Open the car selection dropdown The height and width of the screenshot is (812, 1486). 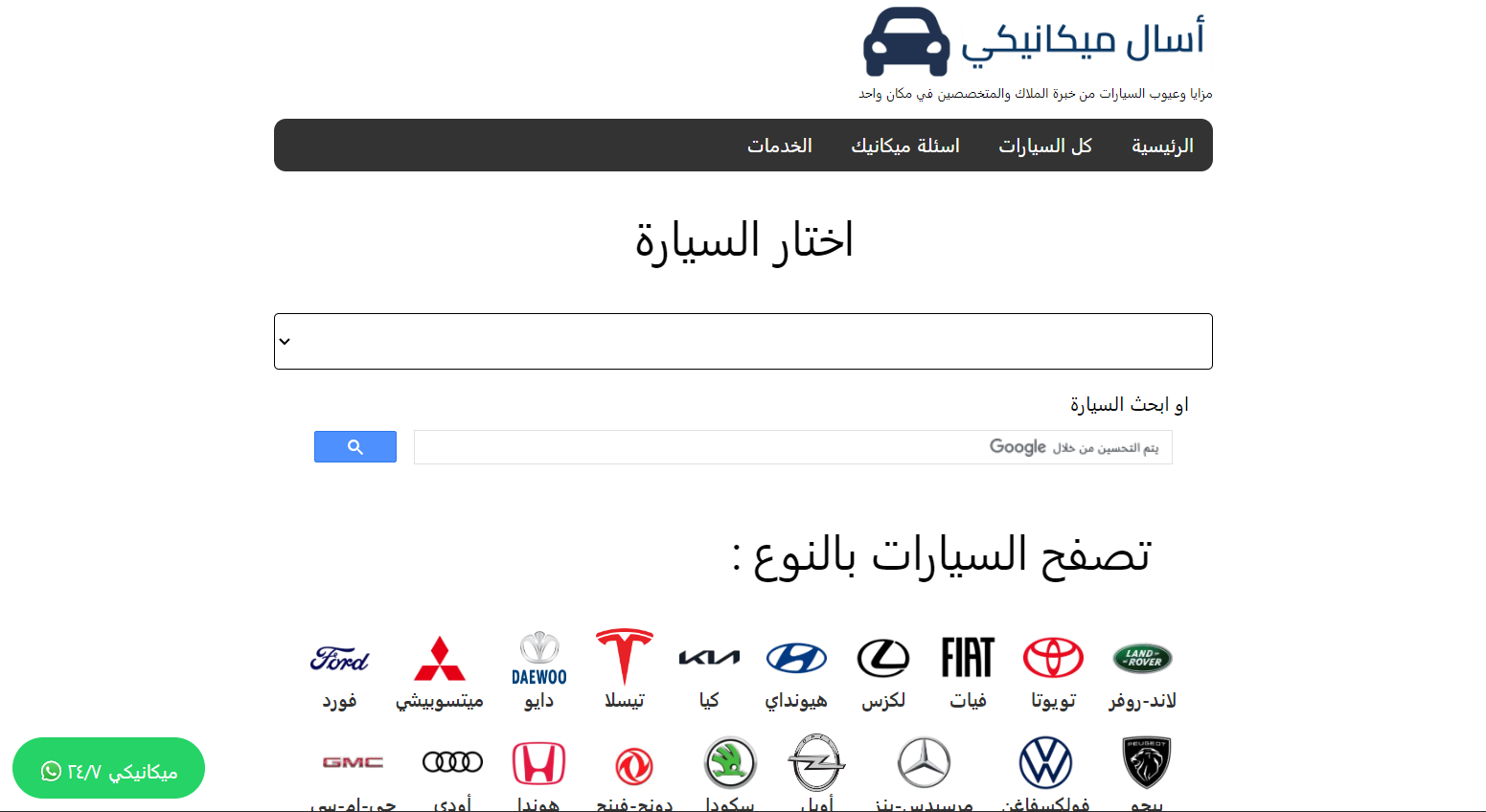743,341
